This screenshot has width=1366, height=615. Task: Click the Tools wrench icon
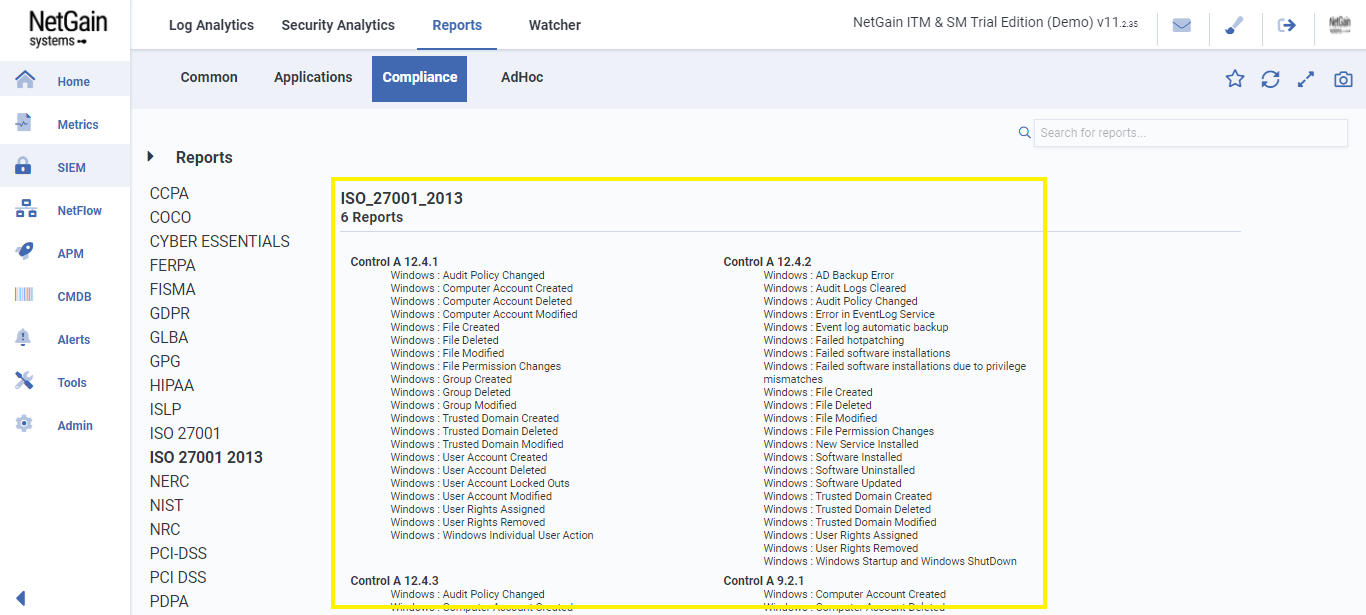point(24,381)
